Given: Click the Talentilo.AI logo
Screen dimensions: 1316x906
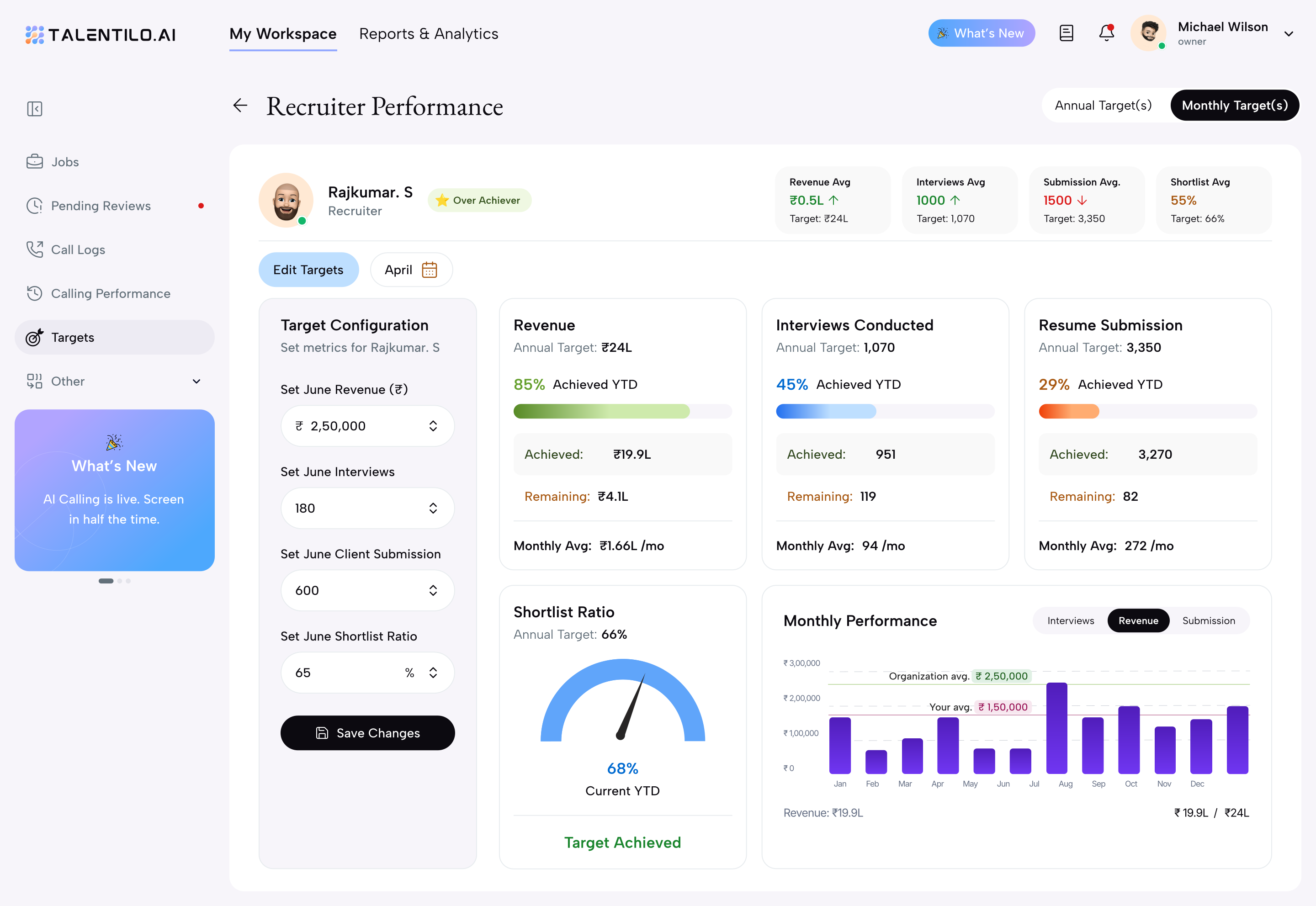Looking at the screenshot, I should [101, 35].
